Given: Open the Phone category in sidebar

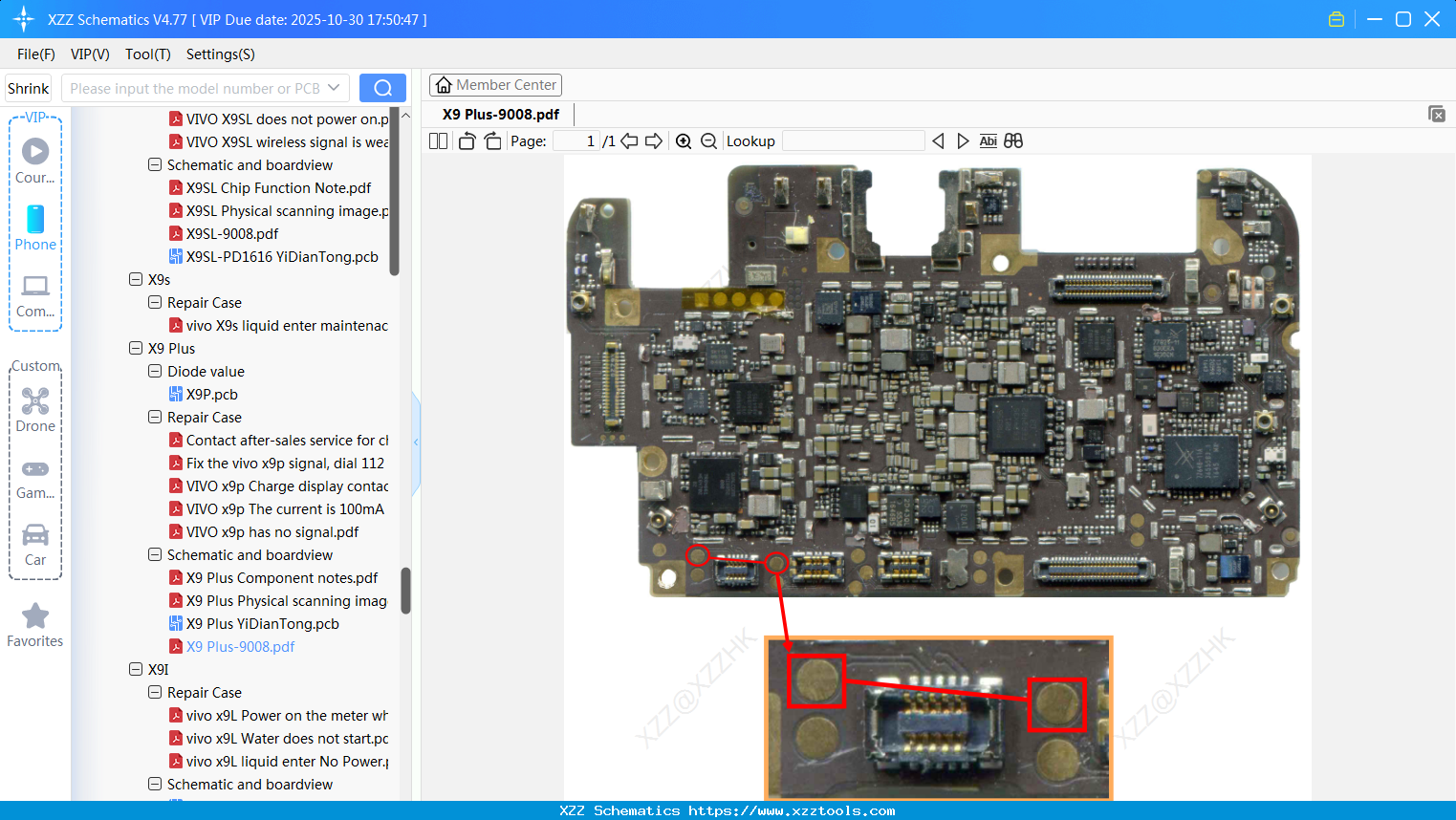Looking at the screenshot, I should [35, 227].
